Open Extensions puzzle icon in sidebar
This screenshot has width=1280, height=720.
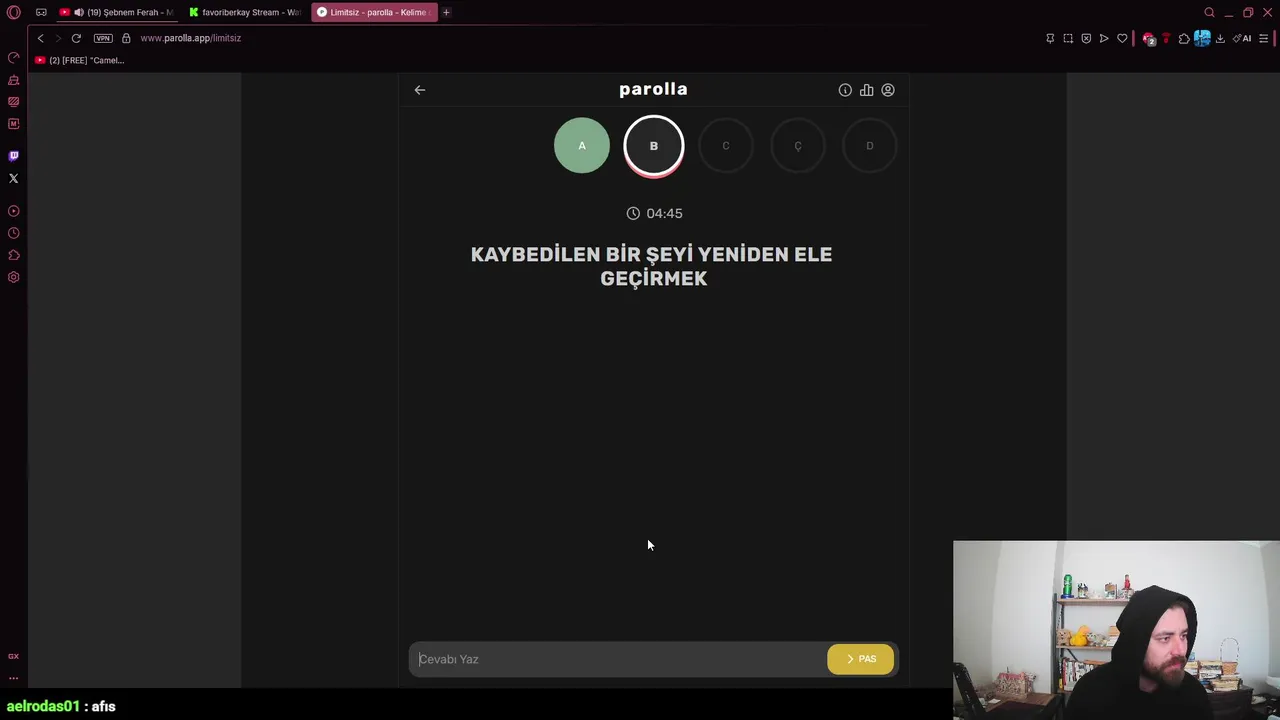(x=13, y=255)
